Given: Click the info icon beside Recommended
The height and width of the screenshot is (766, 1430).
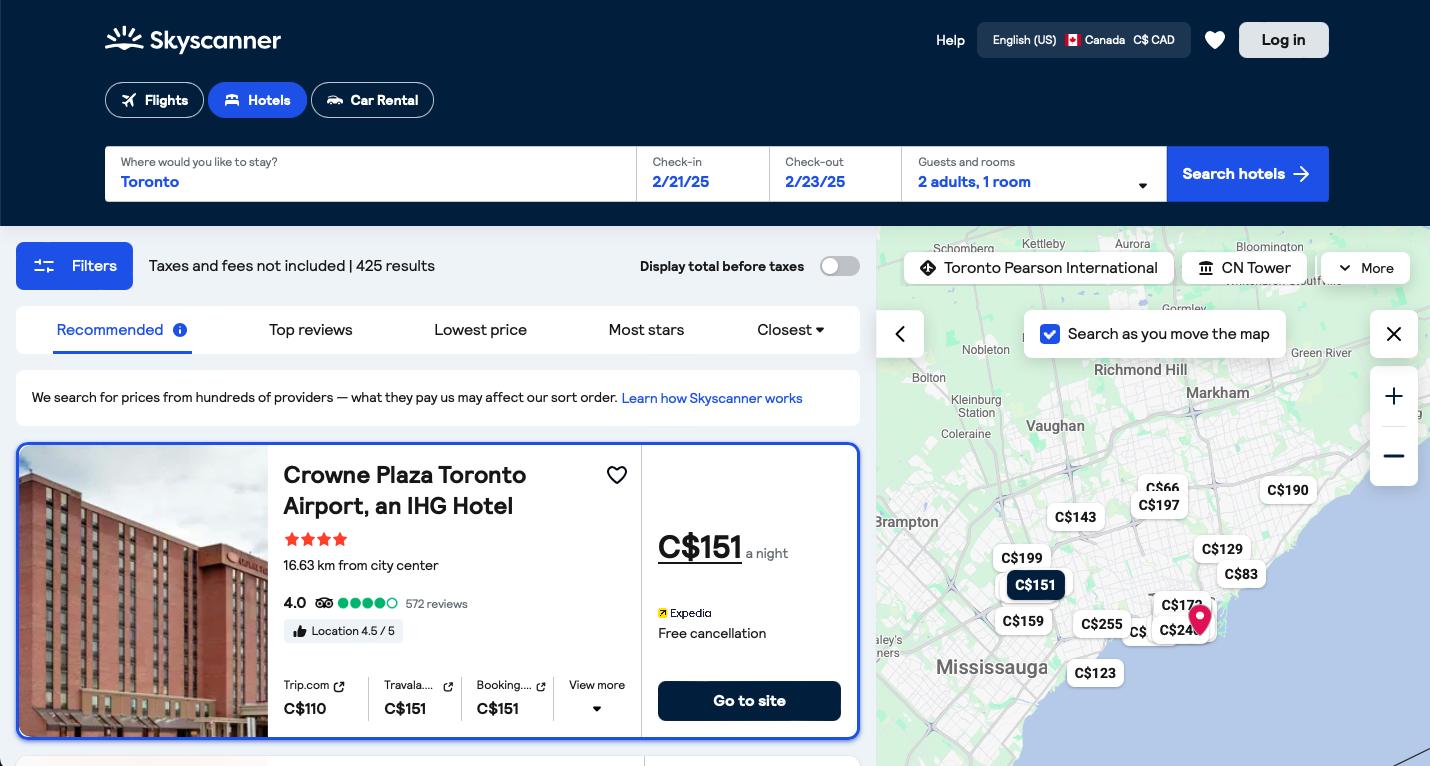Looking at the screenshot, I should coord(180,330).
